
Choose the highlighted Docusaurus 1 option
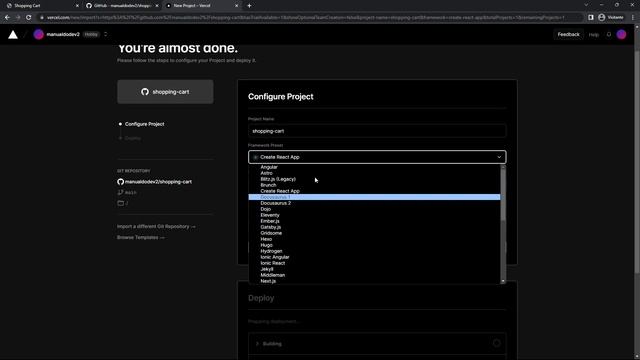point(374,197)
